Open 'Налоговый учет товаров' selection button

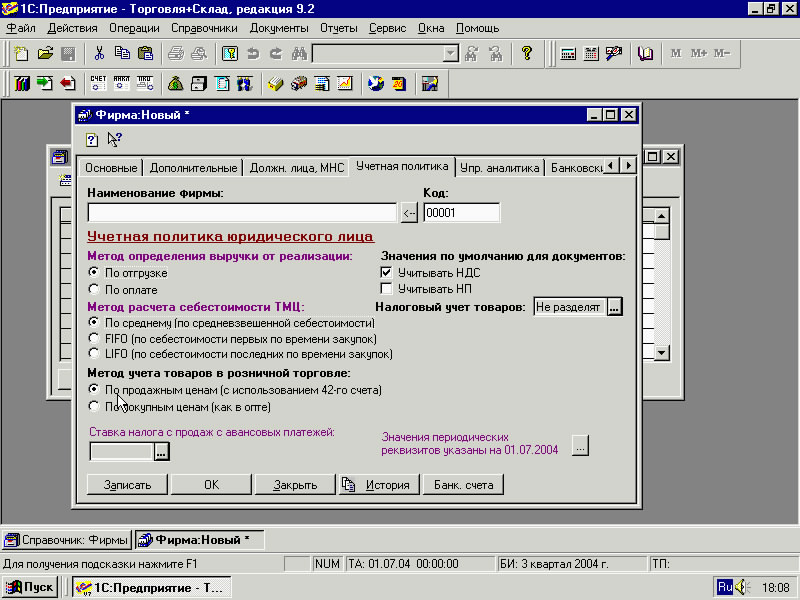(614, 307)
